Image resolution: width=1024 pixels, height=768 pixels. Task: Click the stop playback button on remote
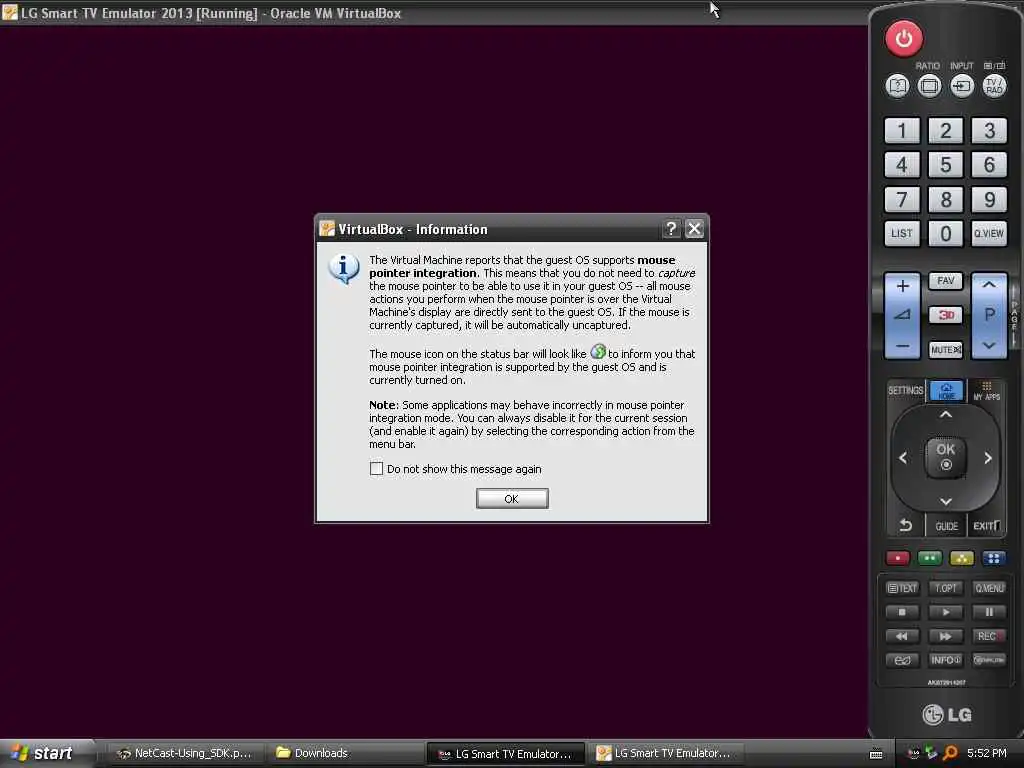902,613
